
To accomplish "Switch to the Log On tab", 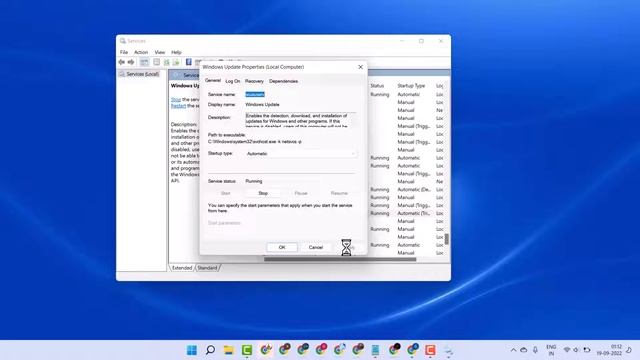I will click(233, 81).
